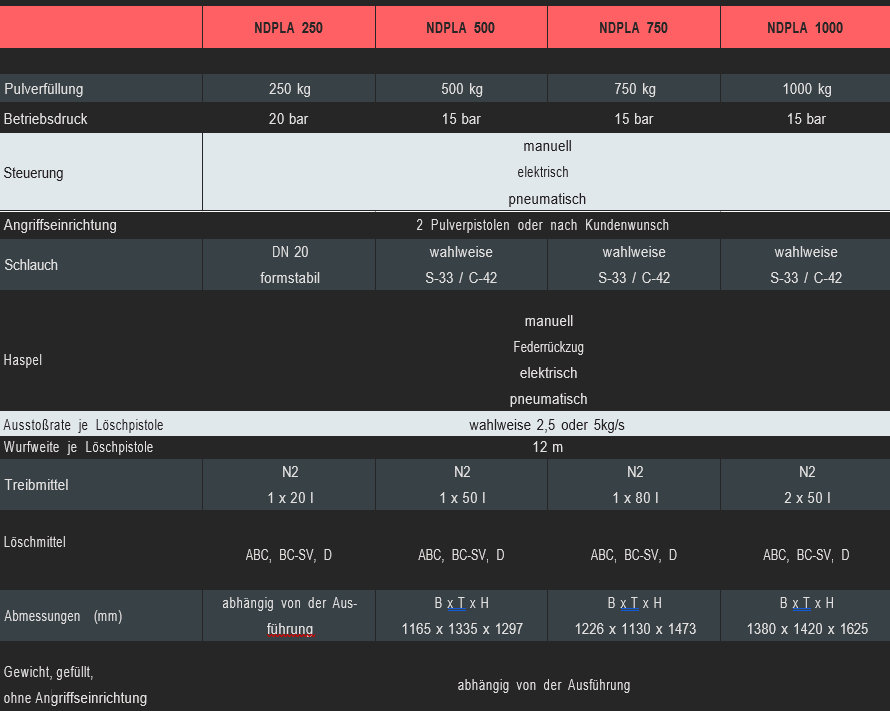
Task: Click the Betriebsdruck row label
Action: [45, 119]
